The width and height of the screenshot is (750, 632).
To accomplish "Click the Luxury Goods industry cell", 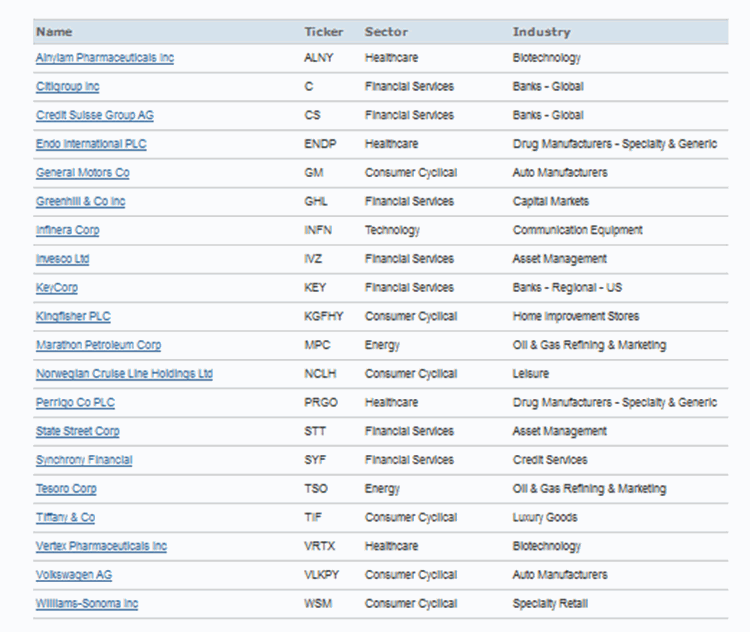I will click(x=545, y=517).
